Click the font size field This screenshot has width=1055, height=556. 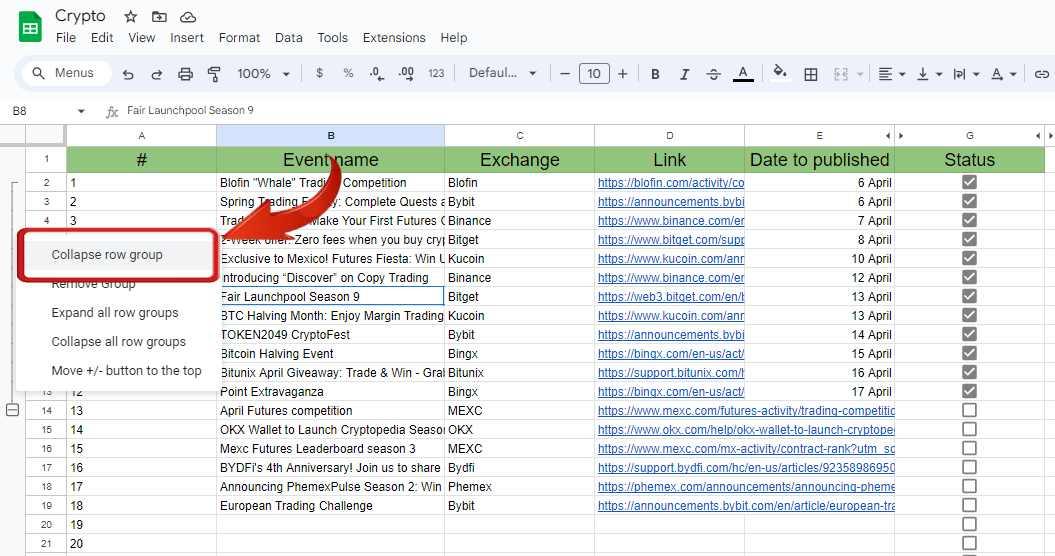click(593, 73)
